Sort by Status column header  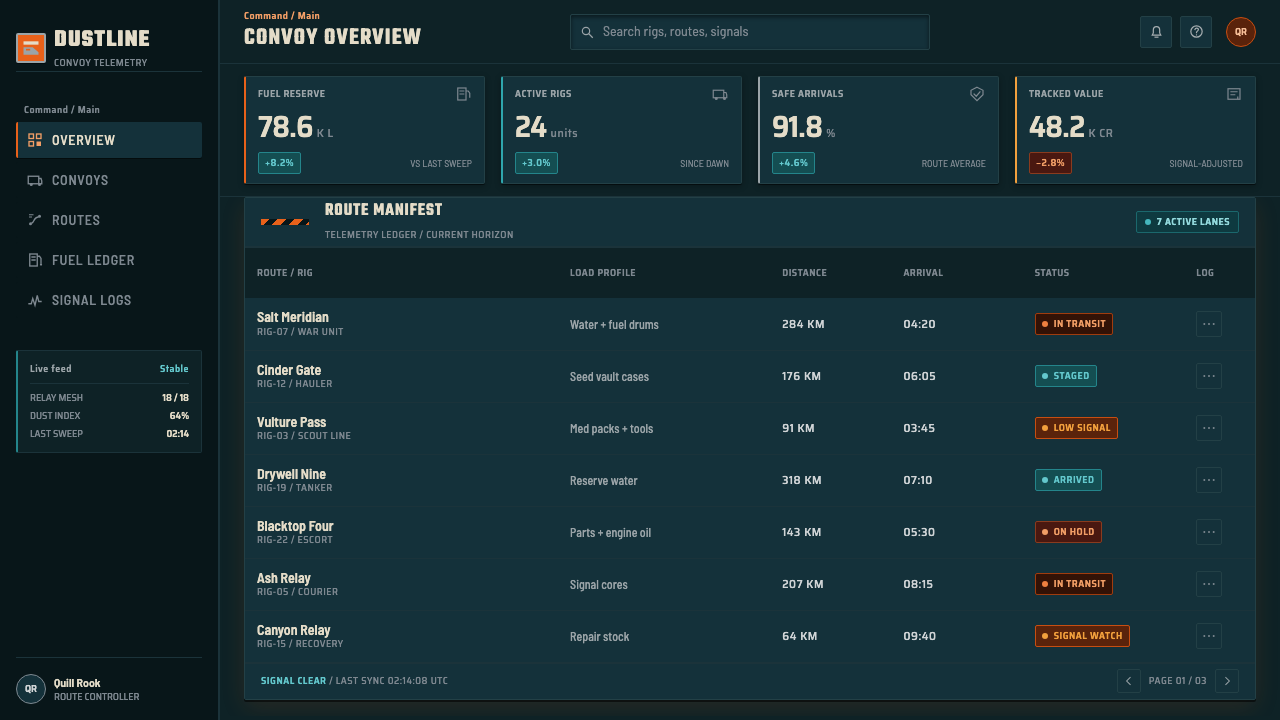[x=1052, y=273]
